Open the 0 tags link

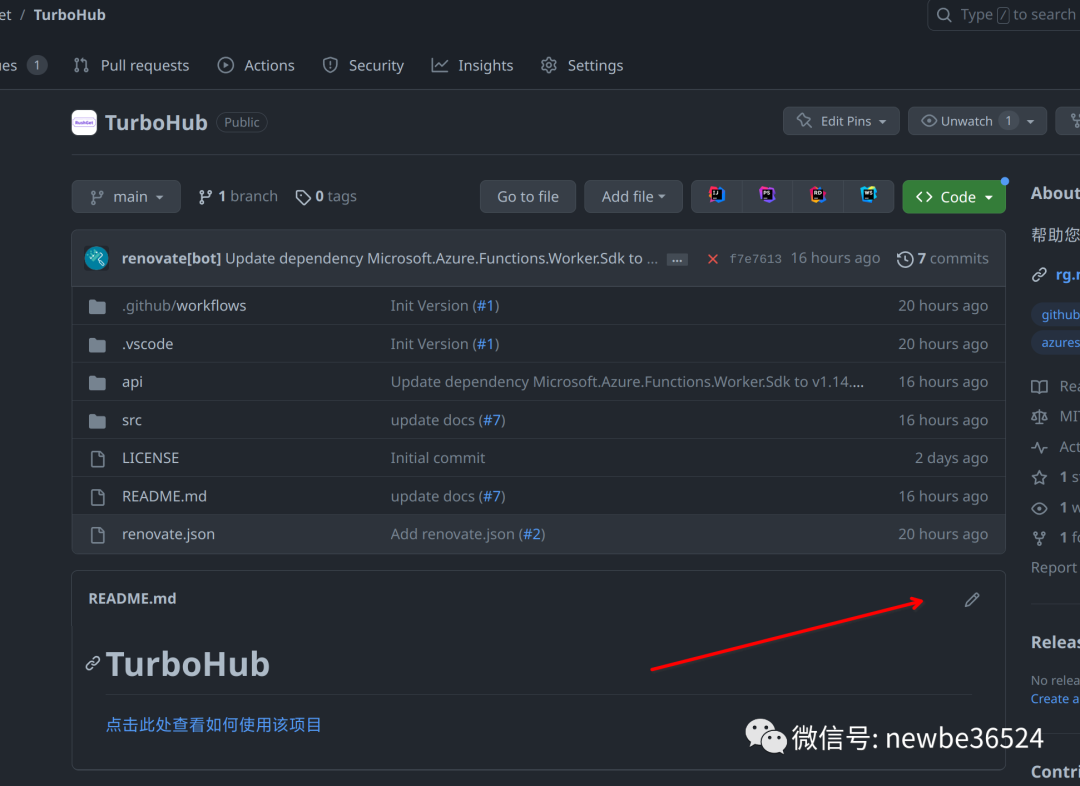tap(326, 197)
